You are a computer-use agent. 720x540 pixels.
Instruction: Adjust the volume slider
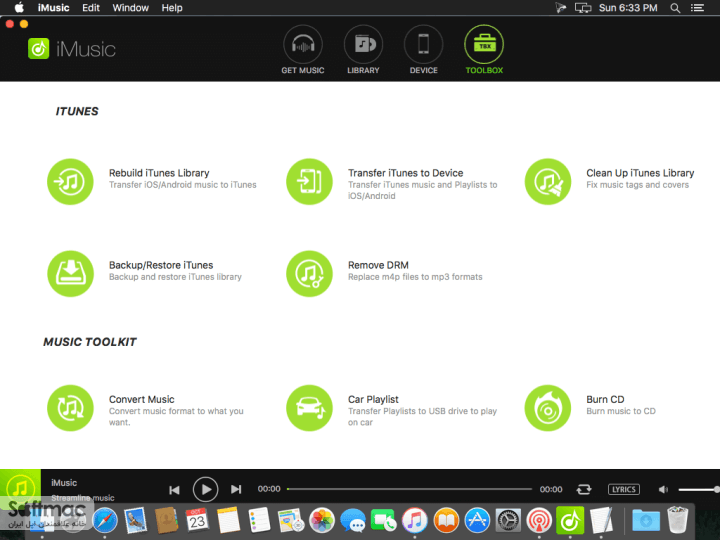pyautogui.click(x=698, y=489)
